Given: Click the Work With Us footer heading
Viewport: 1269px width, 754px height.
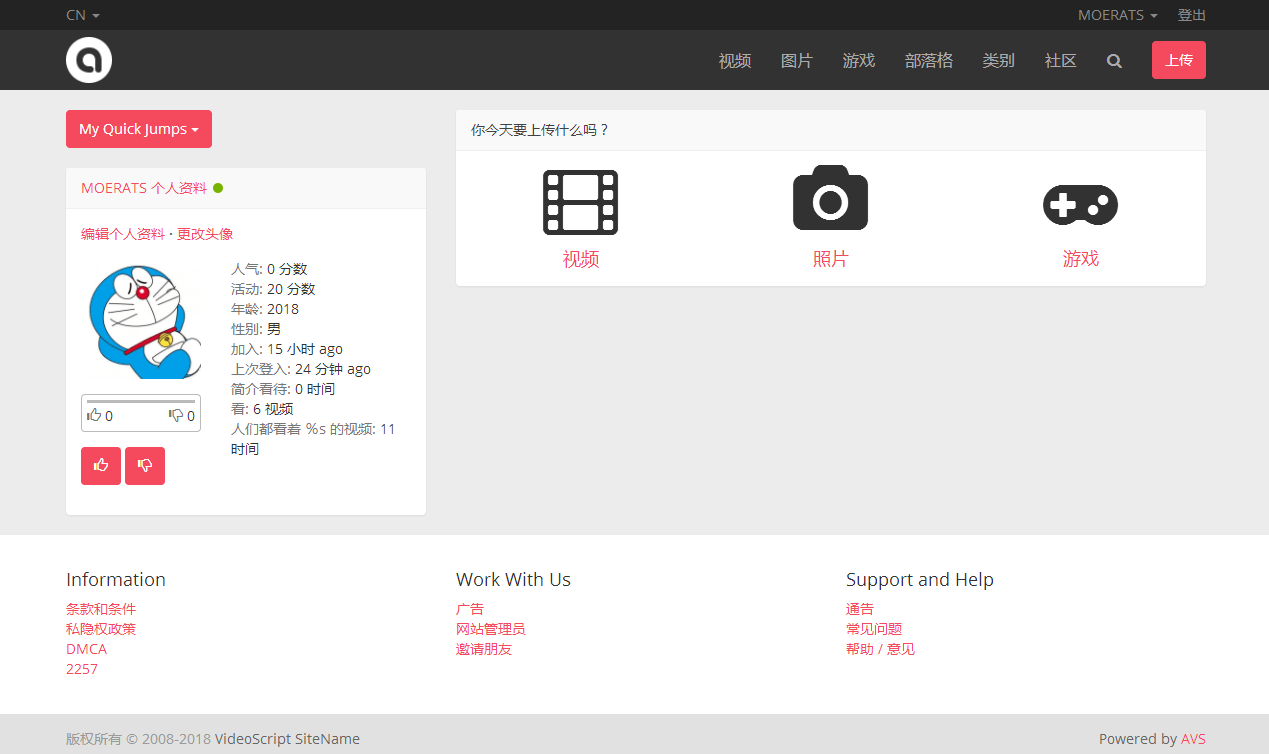Looking at the screenshot, I should [x=513, y=580].
